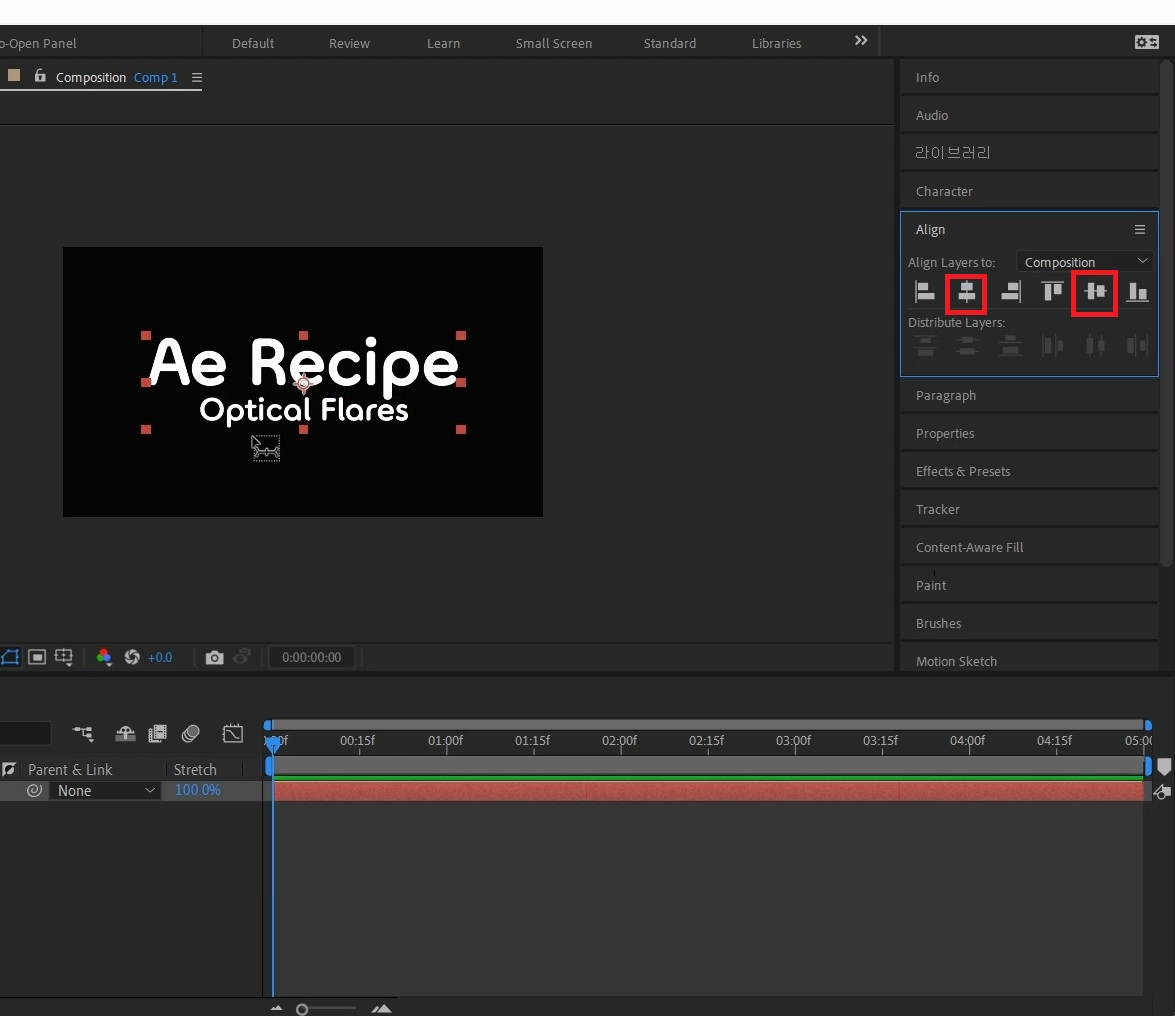
Task: Zoom out the timeline with small mountain icon
Action: [277, 1009]
